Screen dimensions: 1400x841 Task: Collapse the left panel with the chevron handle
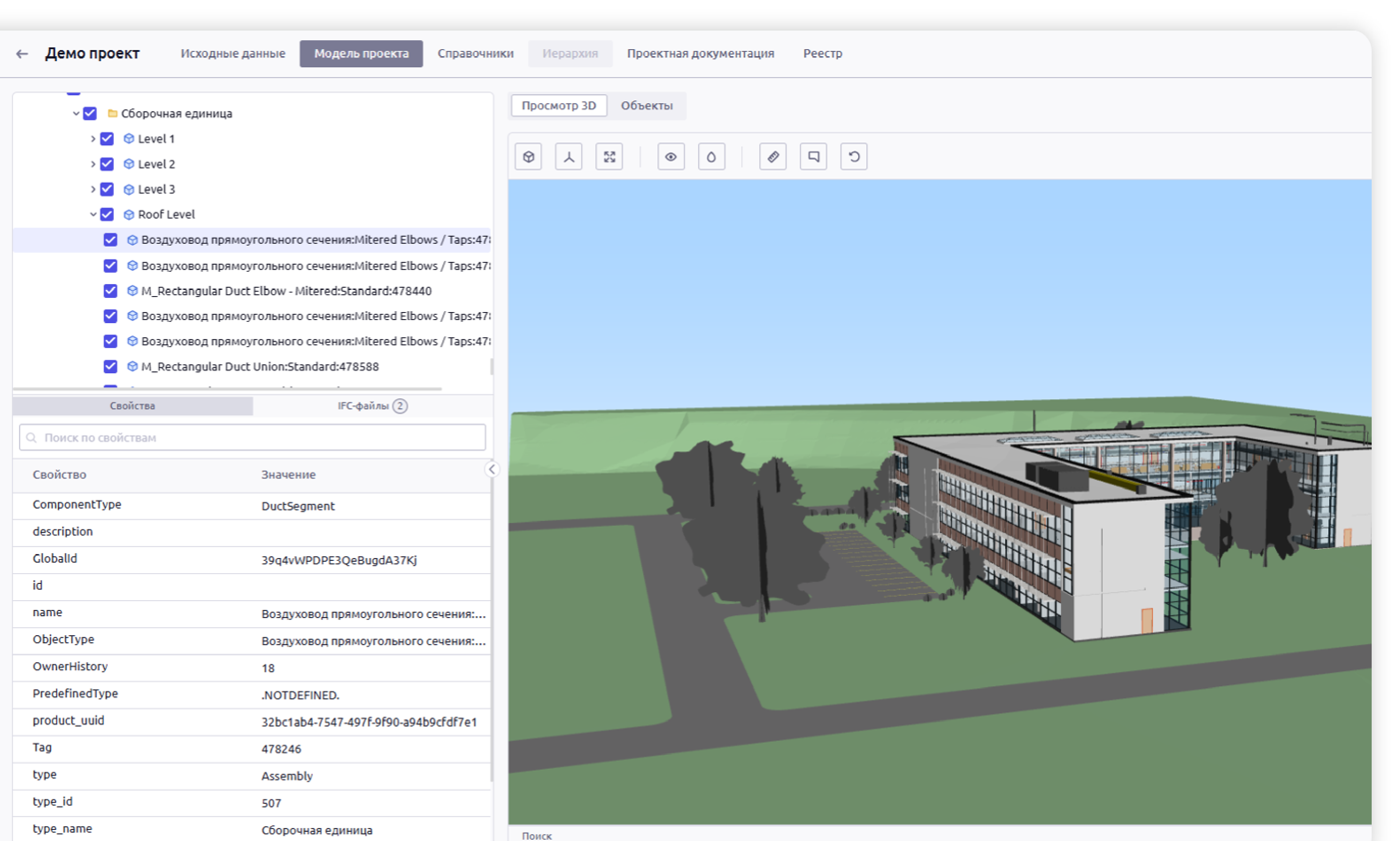tap(492, 469)
